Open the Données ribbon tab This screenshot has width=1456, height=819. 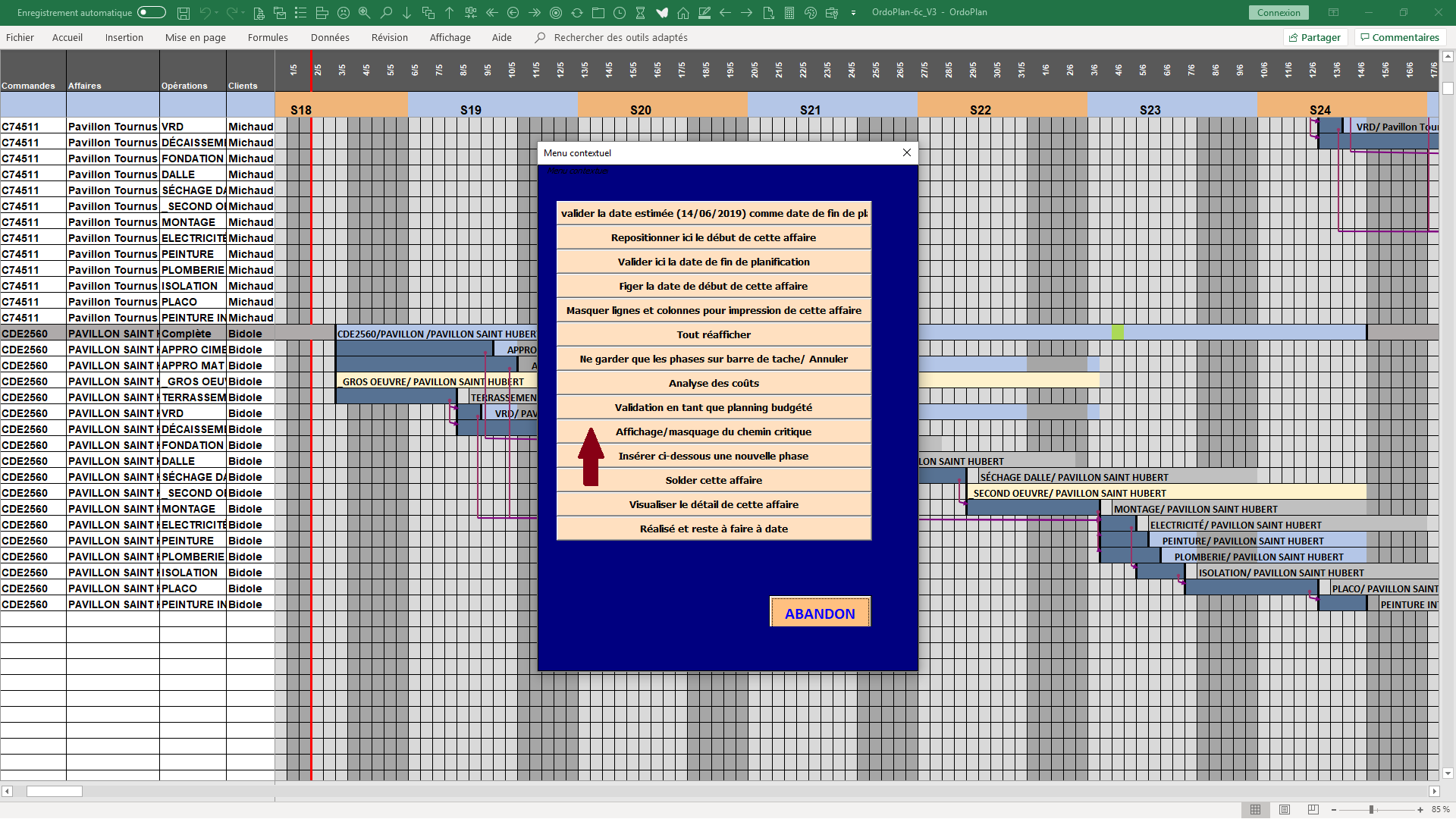[x=330, y=37]
